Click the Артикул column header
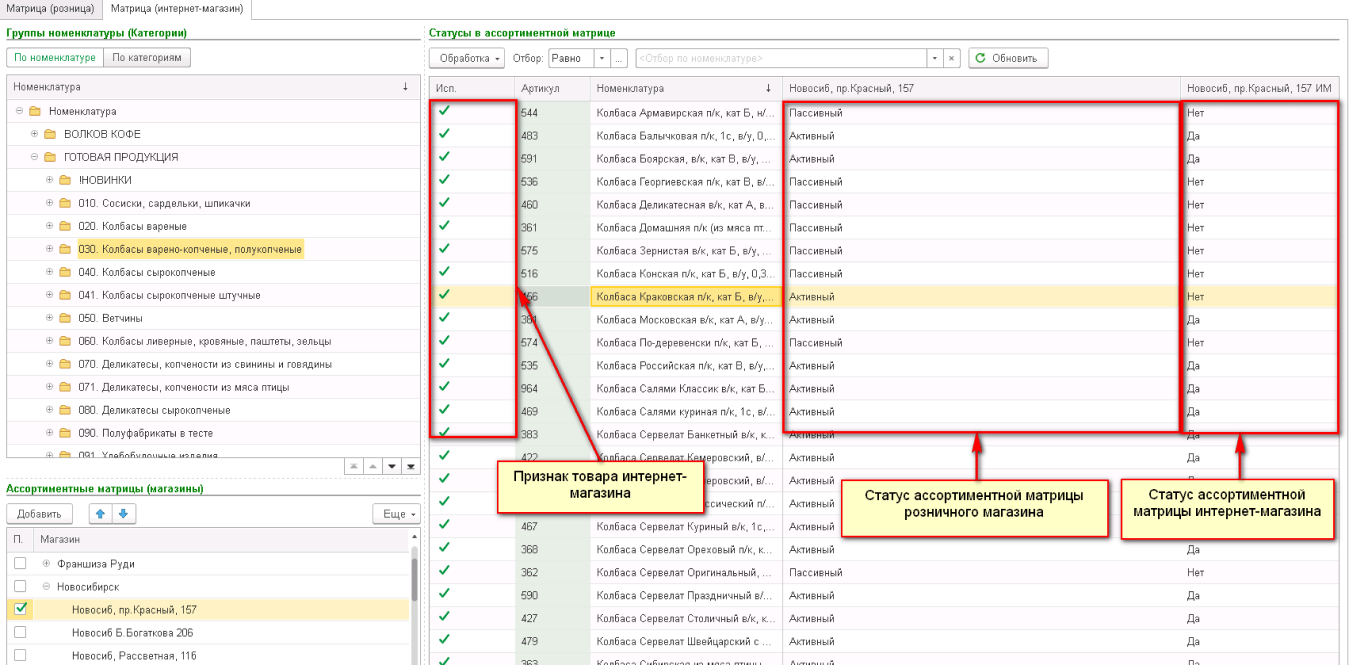 click(x=553, y=88)
